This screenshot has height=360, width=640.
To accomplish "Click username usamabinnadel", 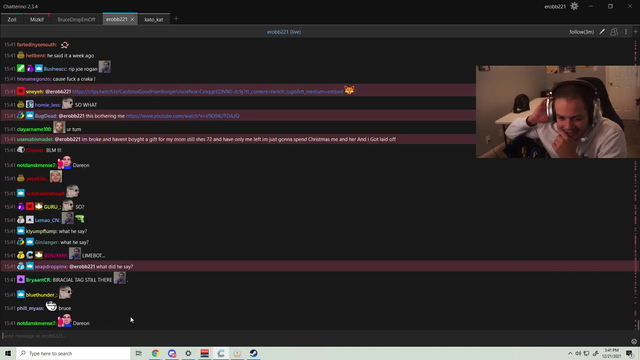I will [x=35, y=139].
